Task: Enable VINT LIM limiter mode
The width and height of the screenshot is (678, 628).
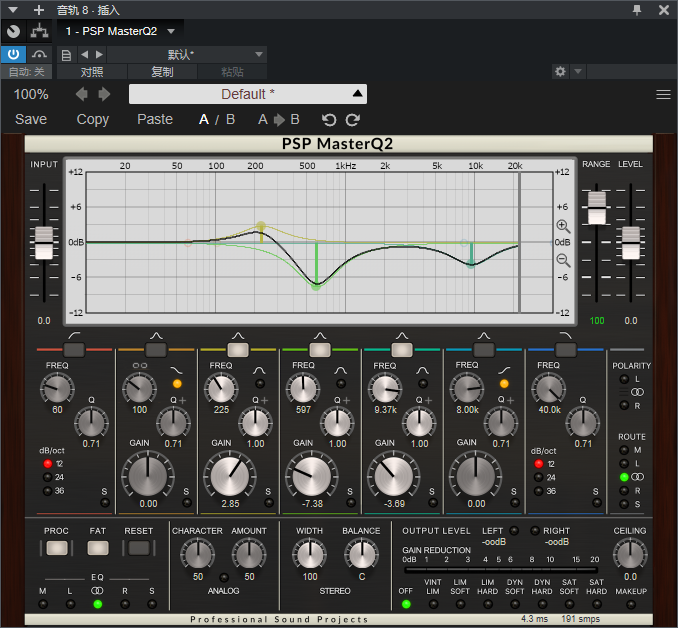Action: click(x=433, y=605)
